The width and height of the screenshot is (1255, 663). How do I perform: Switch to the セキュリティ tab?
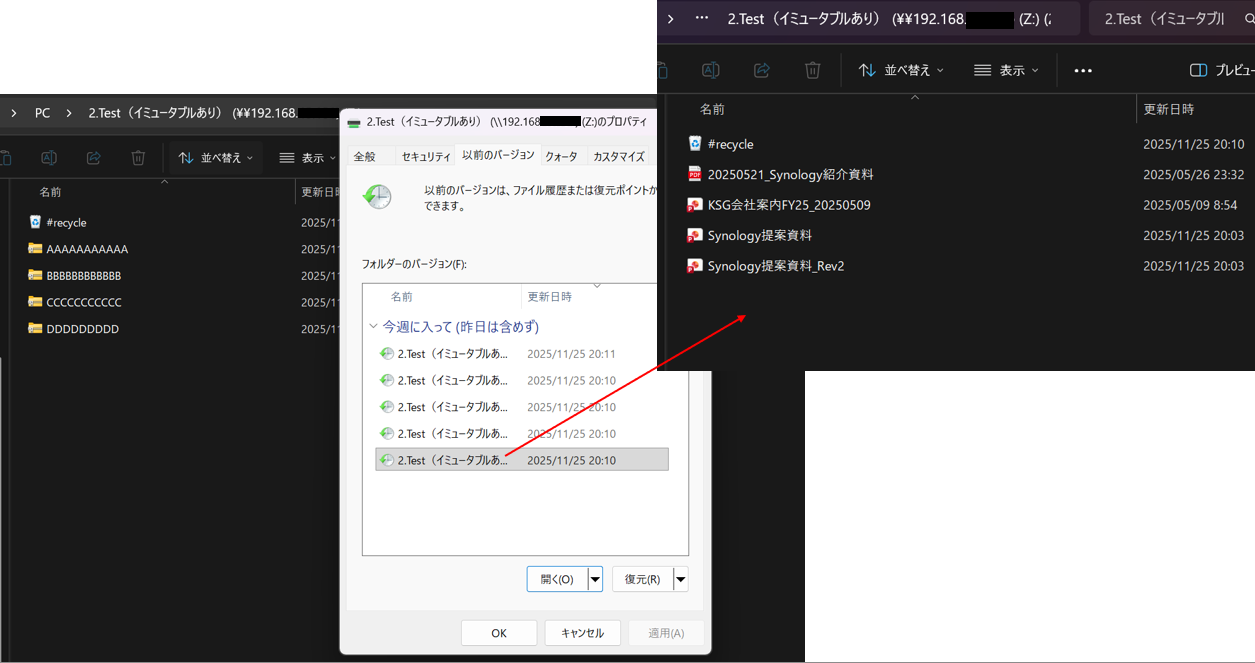[425, 156]
